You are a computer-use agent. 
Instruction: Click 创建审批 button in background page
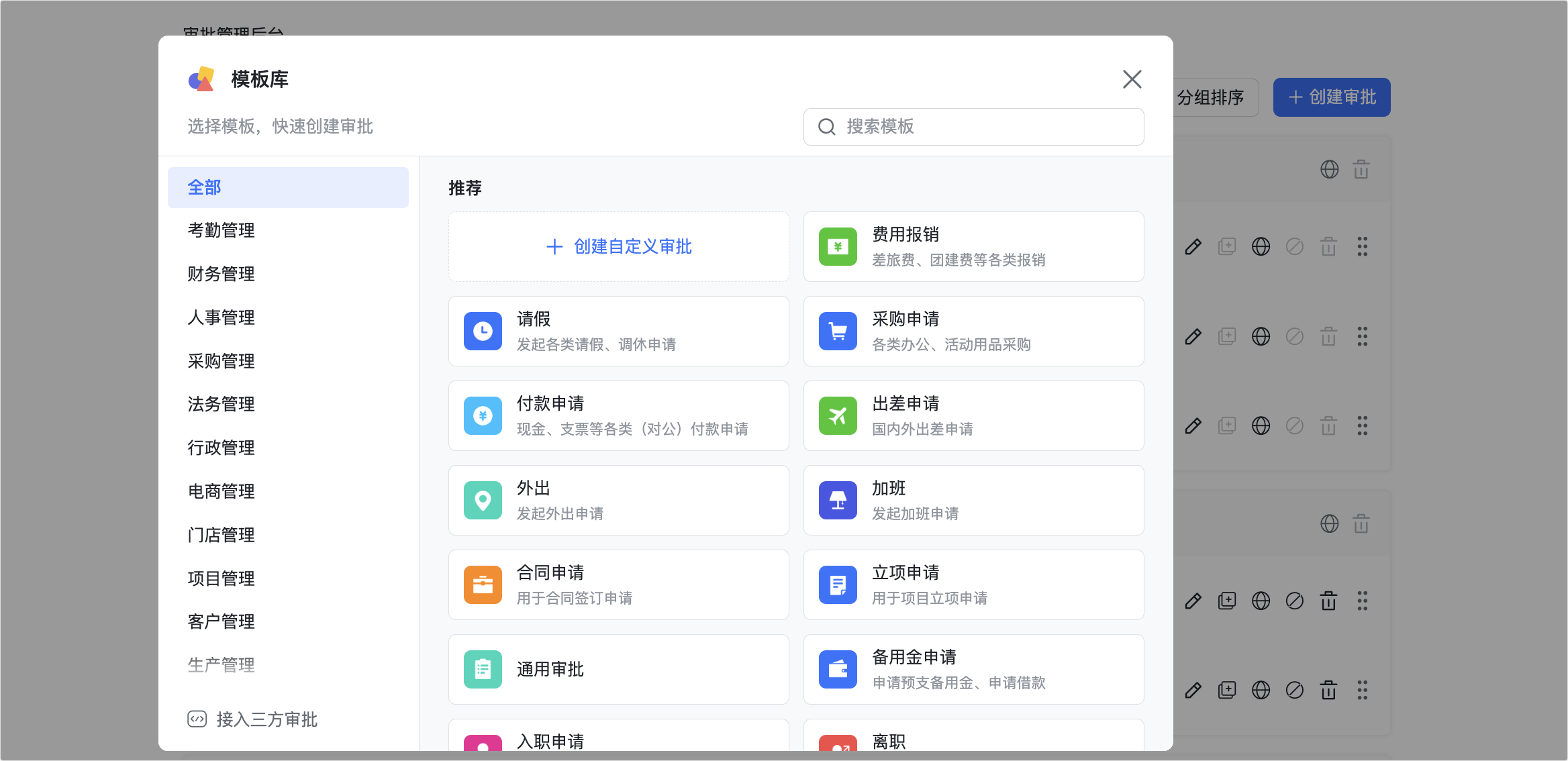pos(1332,97)
